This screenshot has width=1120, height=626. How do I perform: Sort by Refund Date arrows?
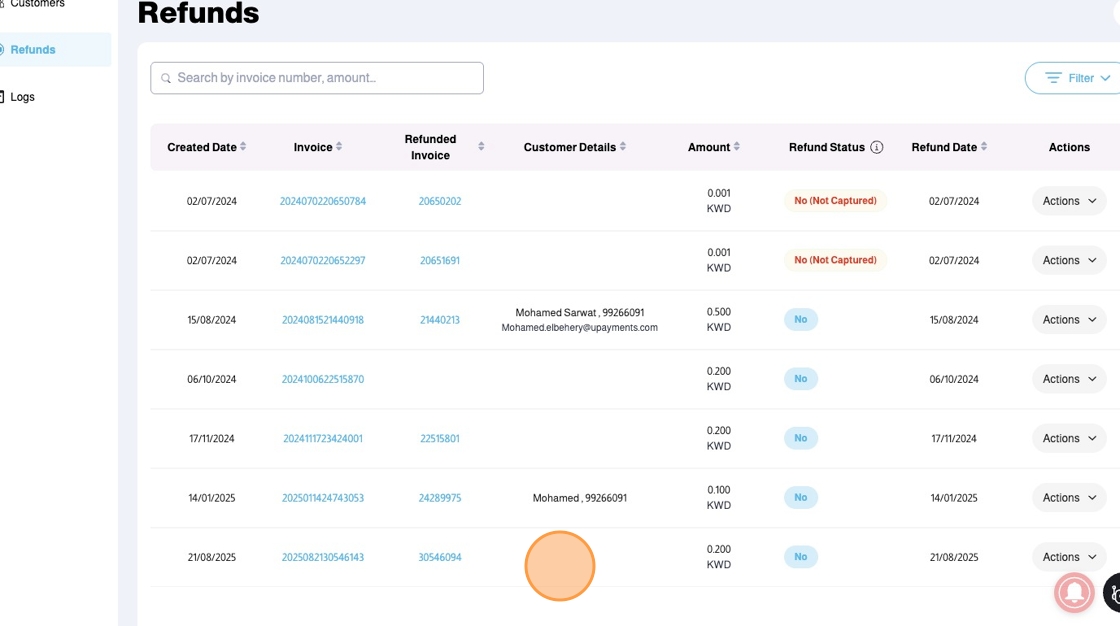[984, 147]
